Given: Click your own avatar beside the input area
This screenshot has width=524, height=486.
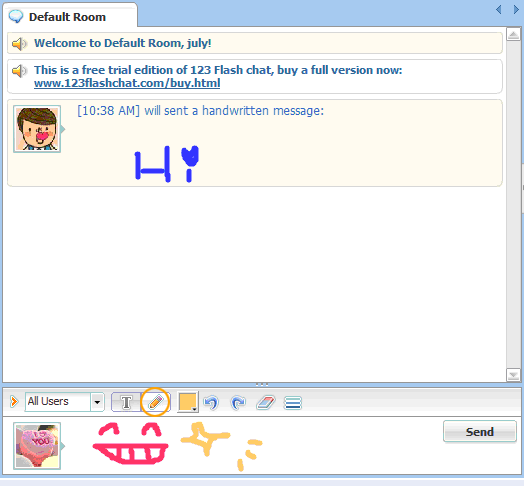Looking at the screenshot, I should [x=37, y=446].
